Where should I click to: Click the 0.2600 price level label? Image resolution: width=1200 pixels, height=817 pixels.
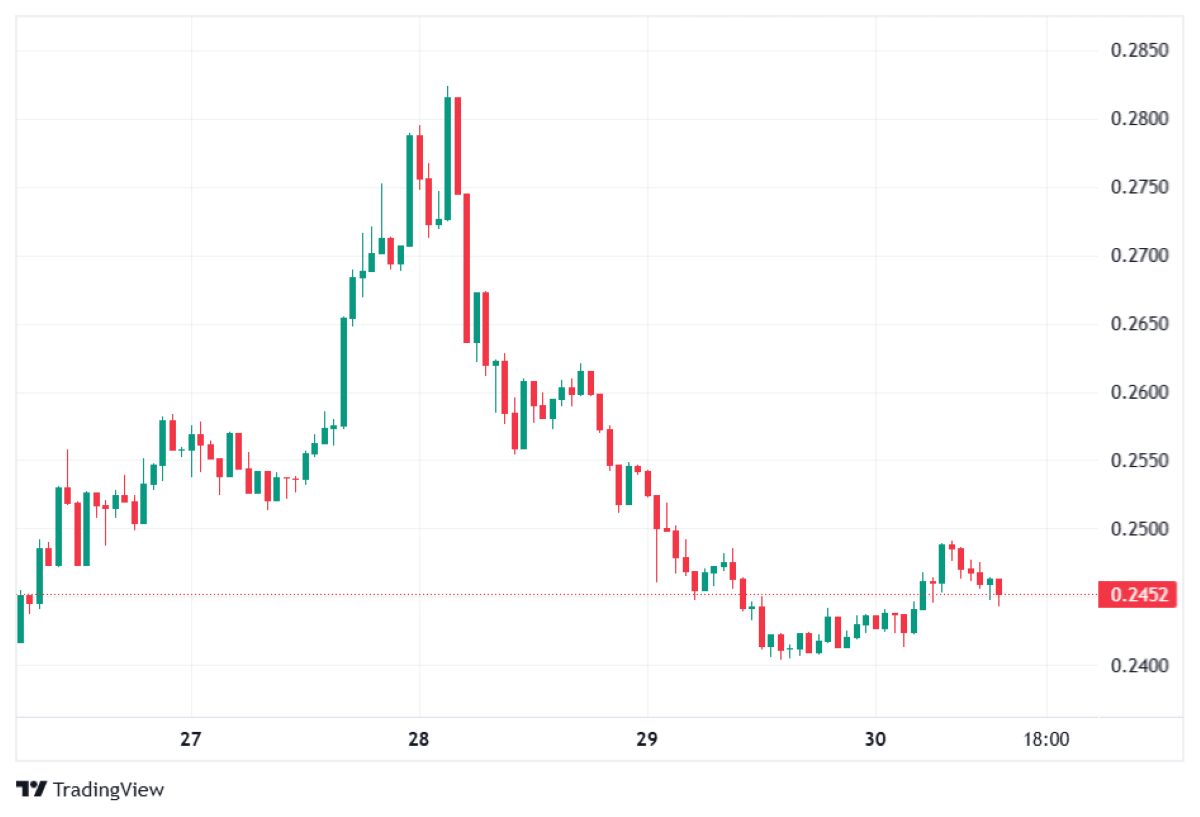[x=1139, y=392]
